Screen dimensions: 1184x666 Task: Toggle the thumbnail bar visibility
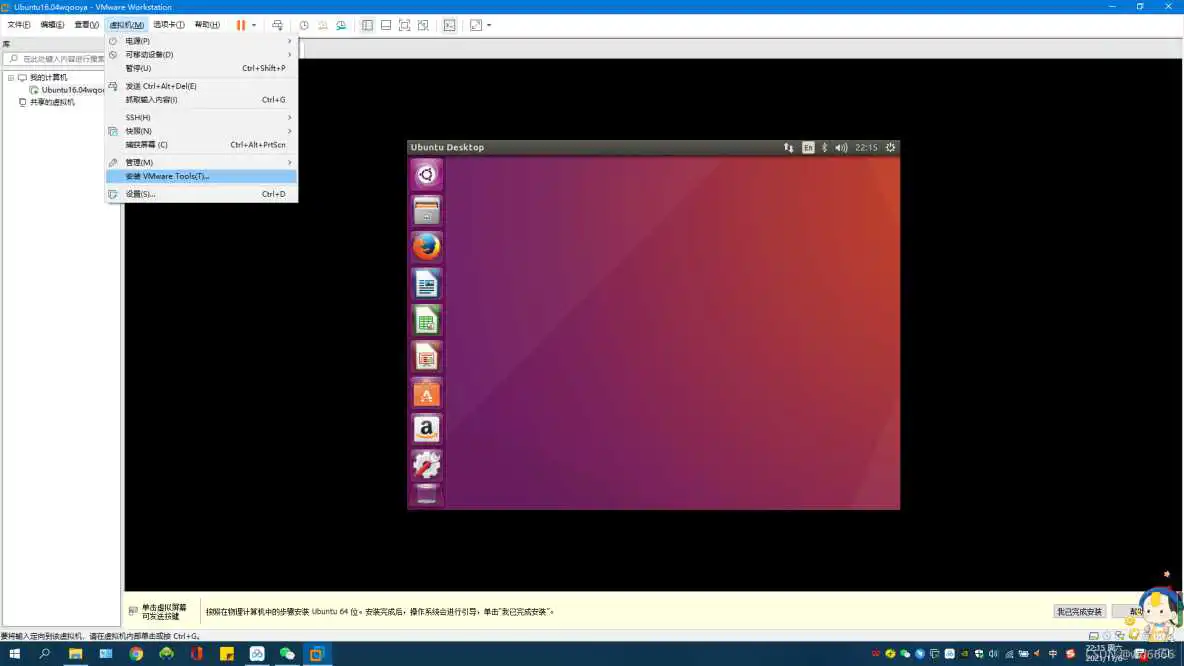385,25
